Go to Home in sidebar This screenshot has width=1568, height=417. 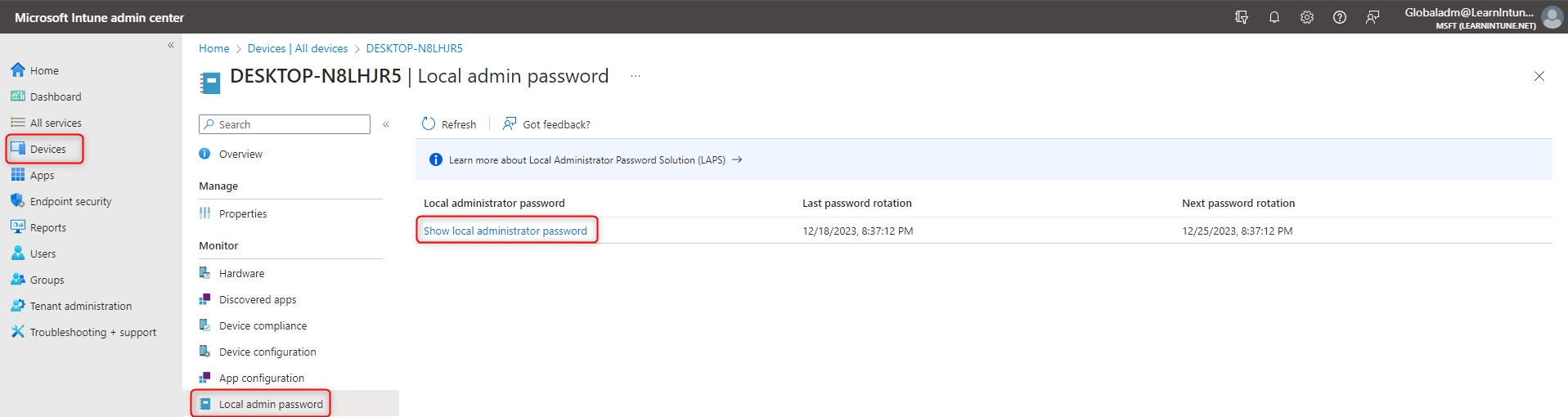tap(44, 70)
